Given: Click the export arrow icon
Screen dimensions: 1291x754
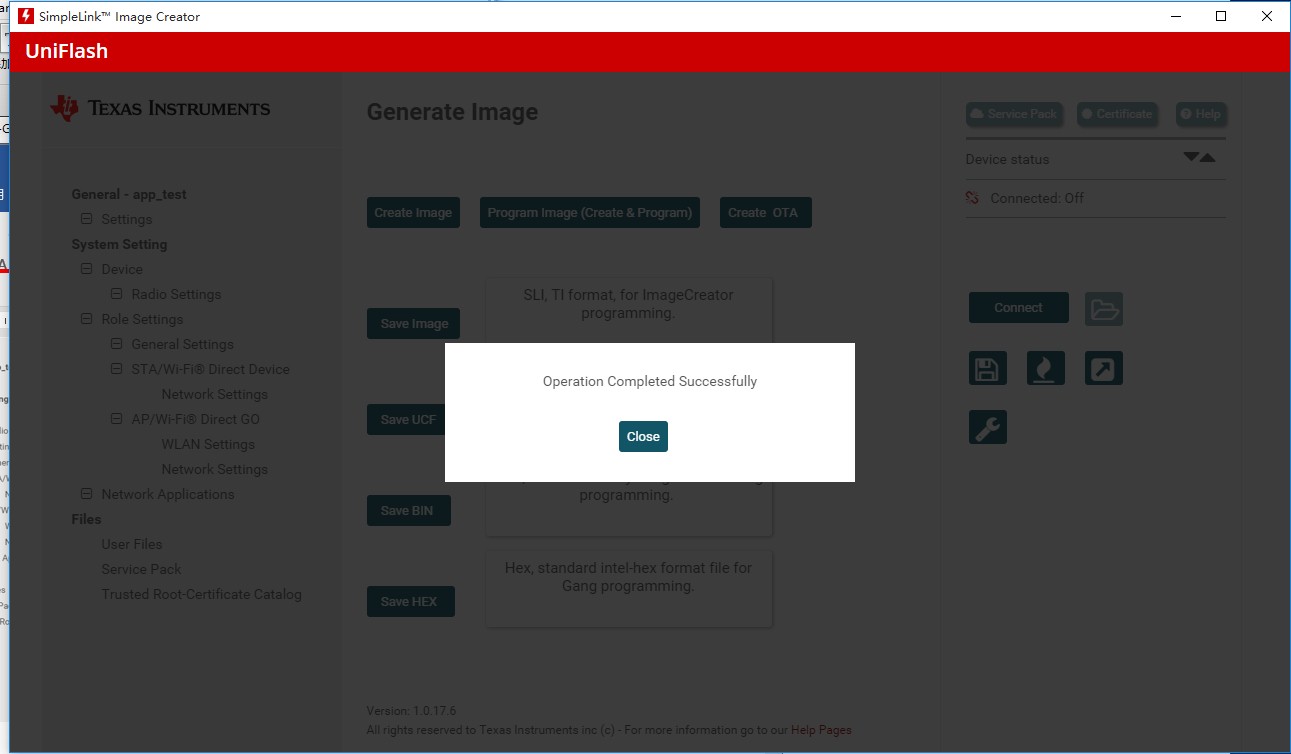Looking at the screenshot, I should pyautogui.click(x=1103, y=369).
